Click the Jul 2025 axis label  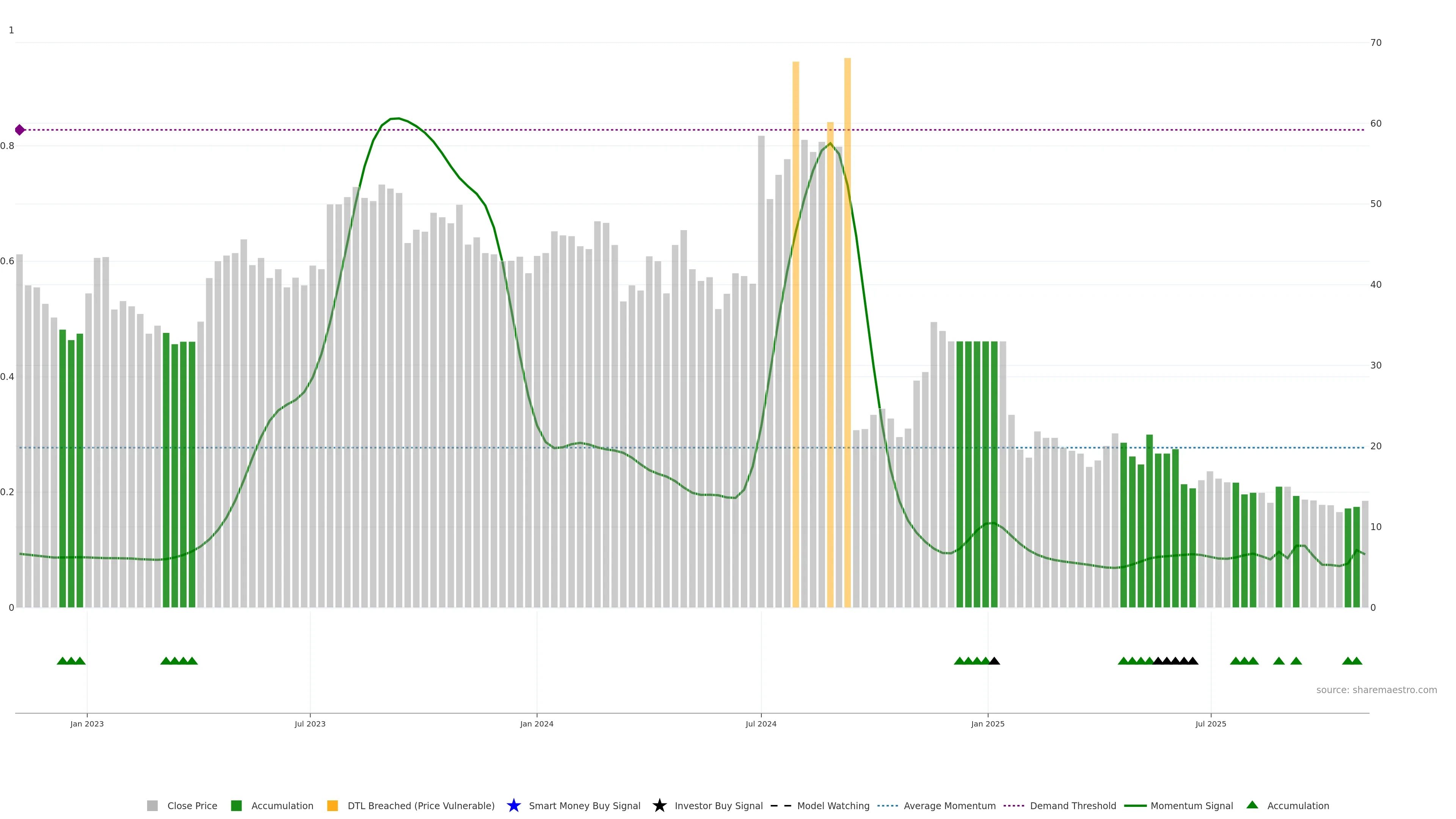tap(1211, 723)
